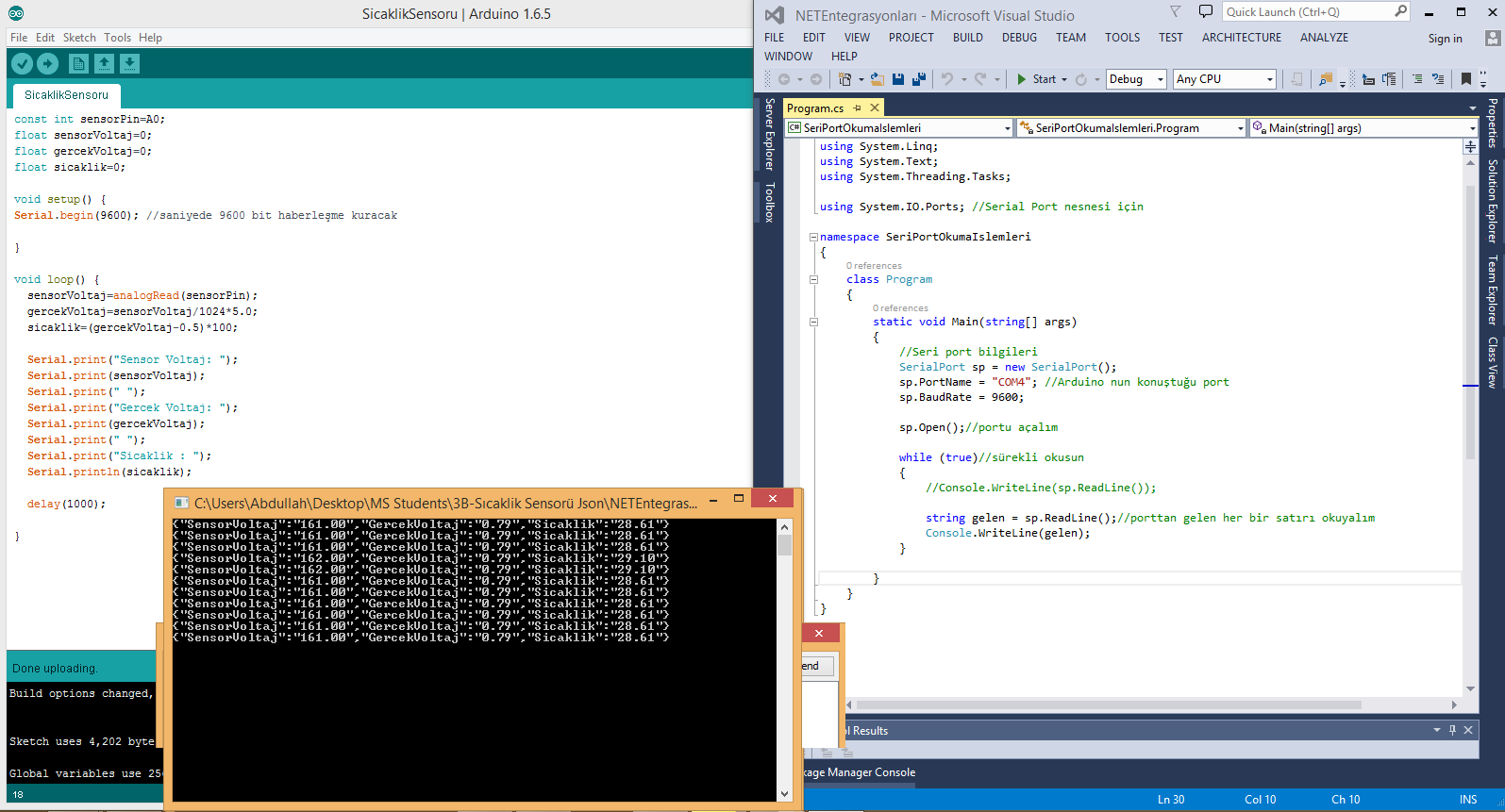Image resolution: width=1505 pixels, height=812 pixels.
Task: Open the Team Explorer side tab
Action: coord(1493,290)
